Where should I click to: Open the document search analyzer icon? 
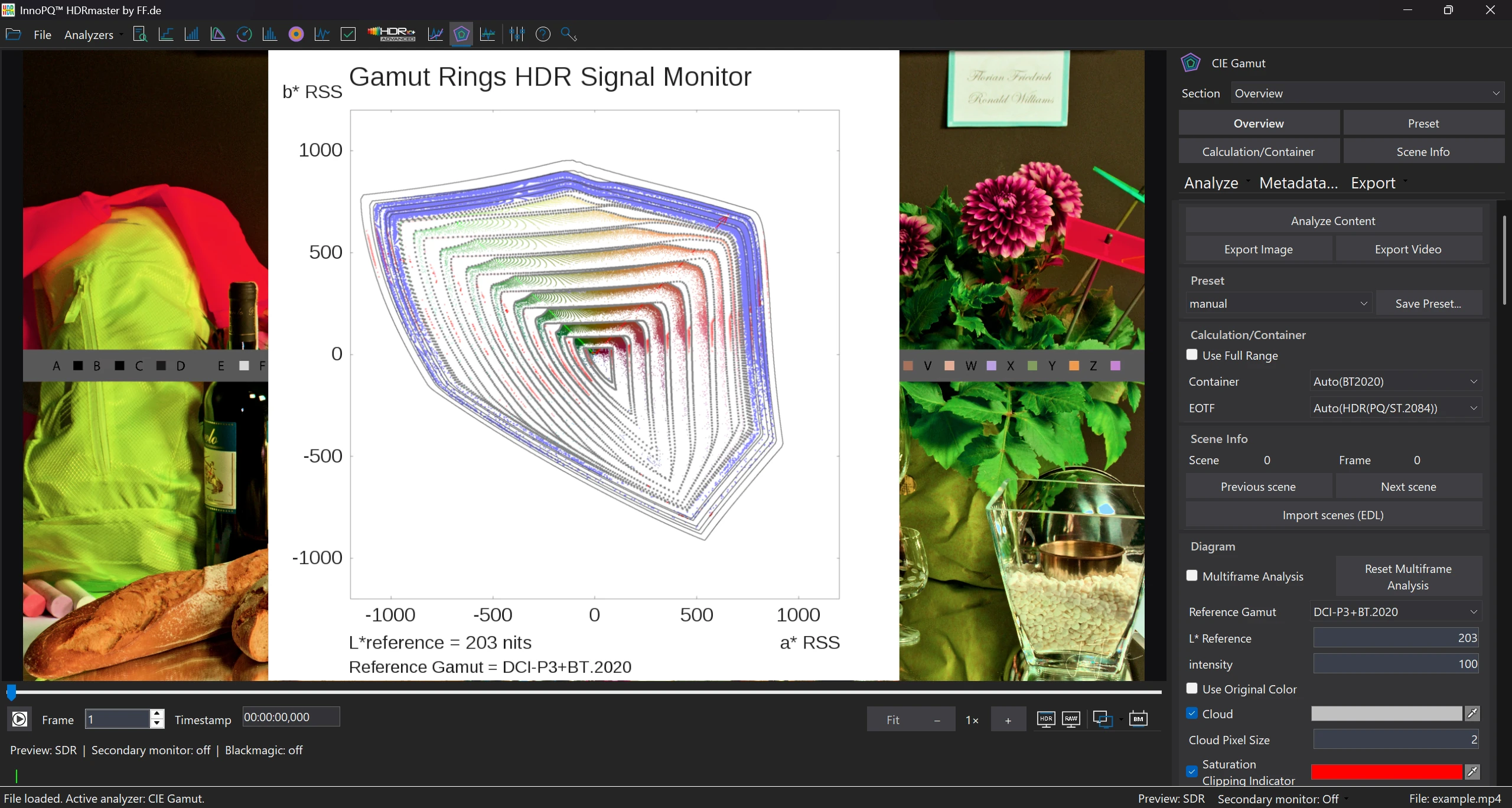point(140,34)
